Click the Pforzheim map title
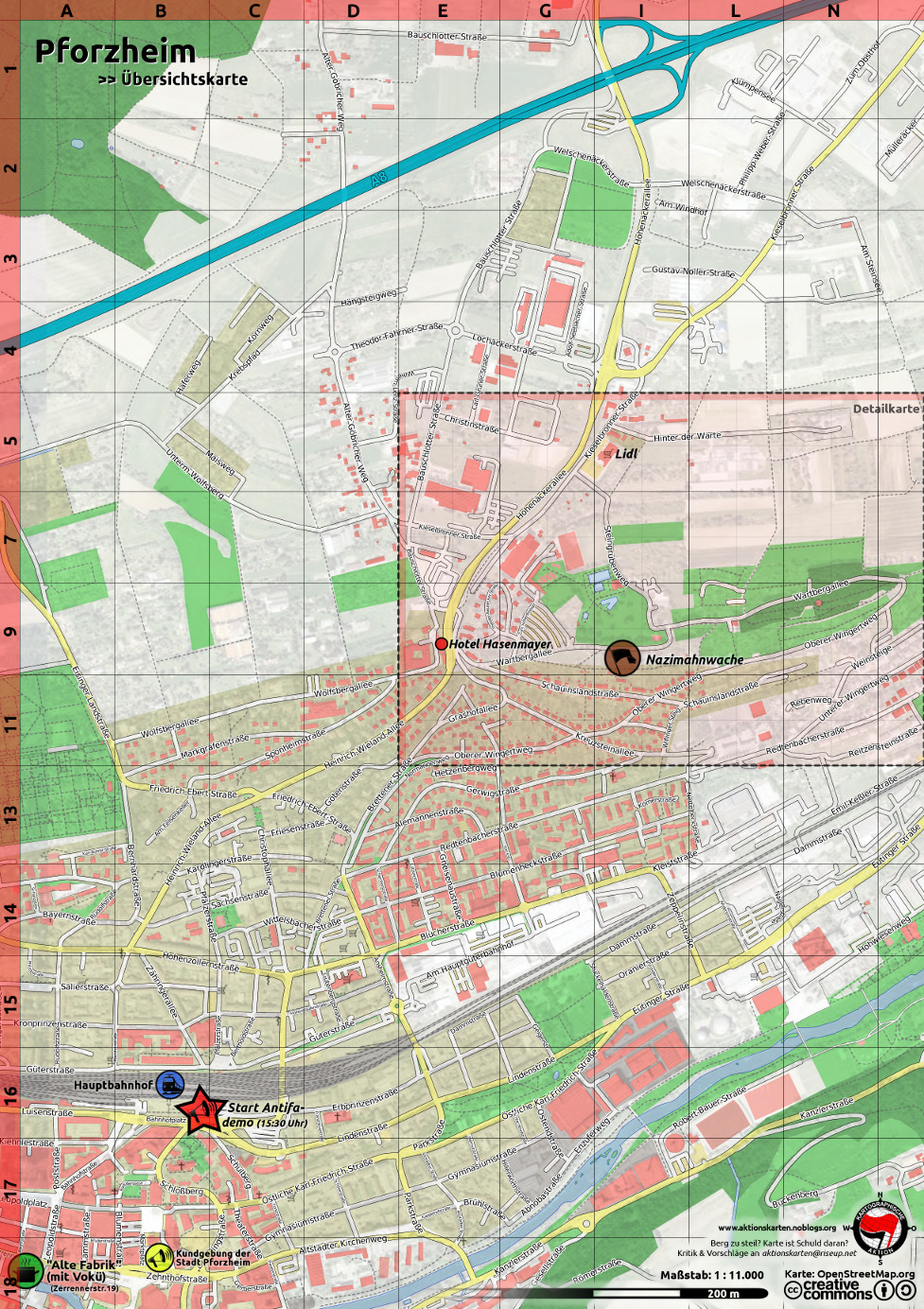Screen dimensions: 924x1309 coord(114,51)
